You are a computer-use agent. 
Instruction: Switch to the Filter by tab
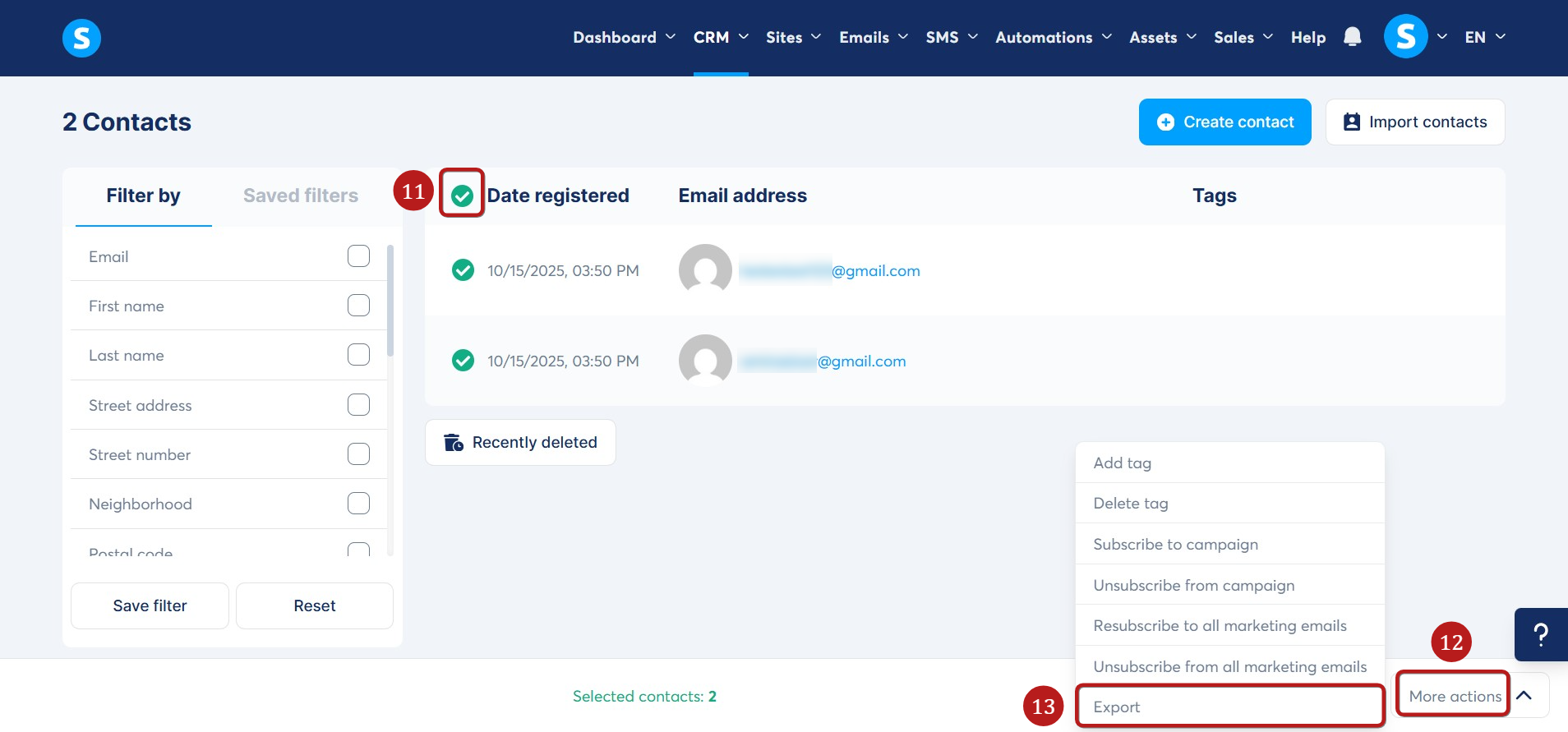click(143, 196)
